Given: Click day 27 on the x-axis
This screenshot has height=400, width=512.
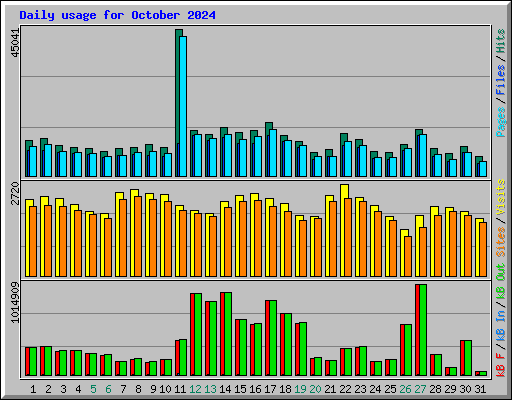Looking at the screenshot, I should coord(420,389).
